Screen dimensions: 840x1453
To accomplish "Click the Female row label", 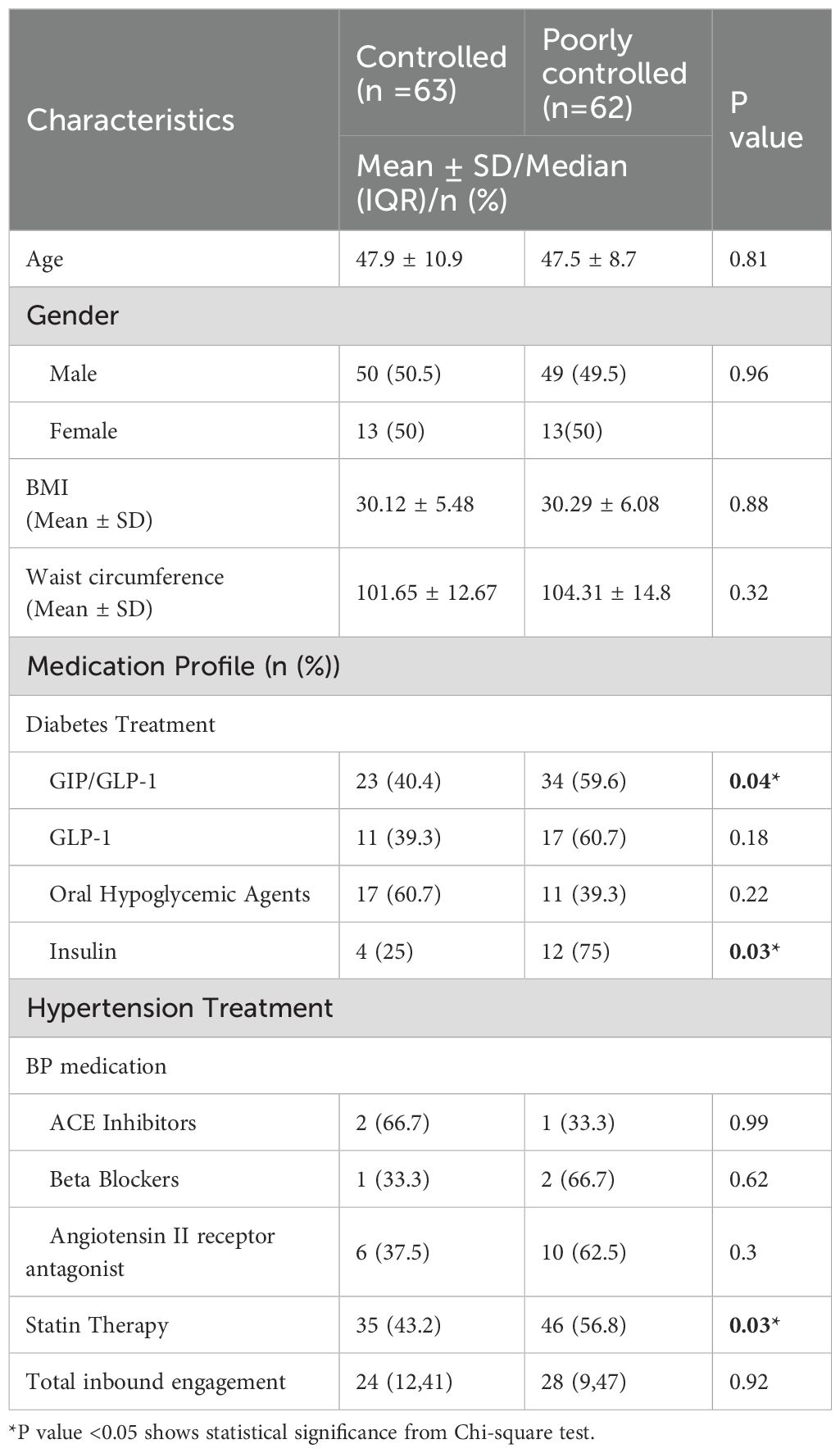I will click(x=83, y=431).
